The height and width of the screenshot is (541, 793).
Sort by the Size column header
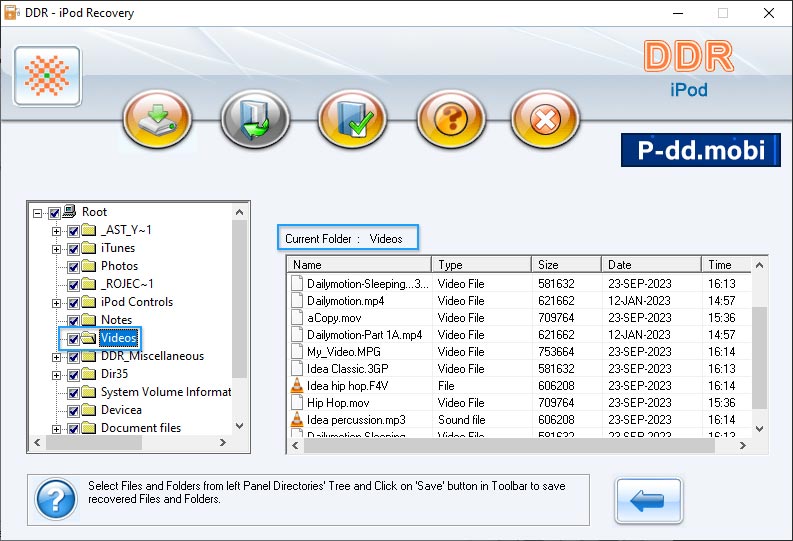[566, 264]
